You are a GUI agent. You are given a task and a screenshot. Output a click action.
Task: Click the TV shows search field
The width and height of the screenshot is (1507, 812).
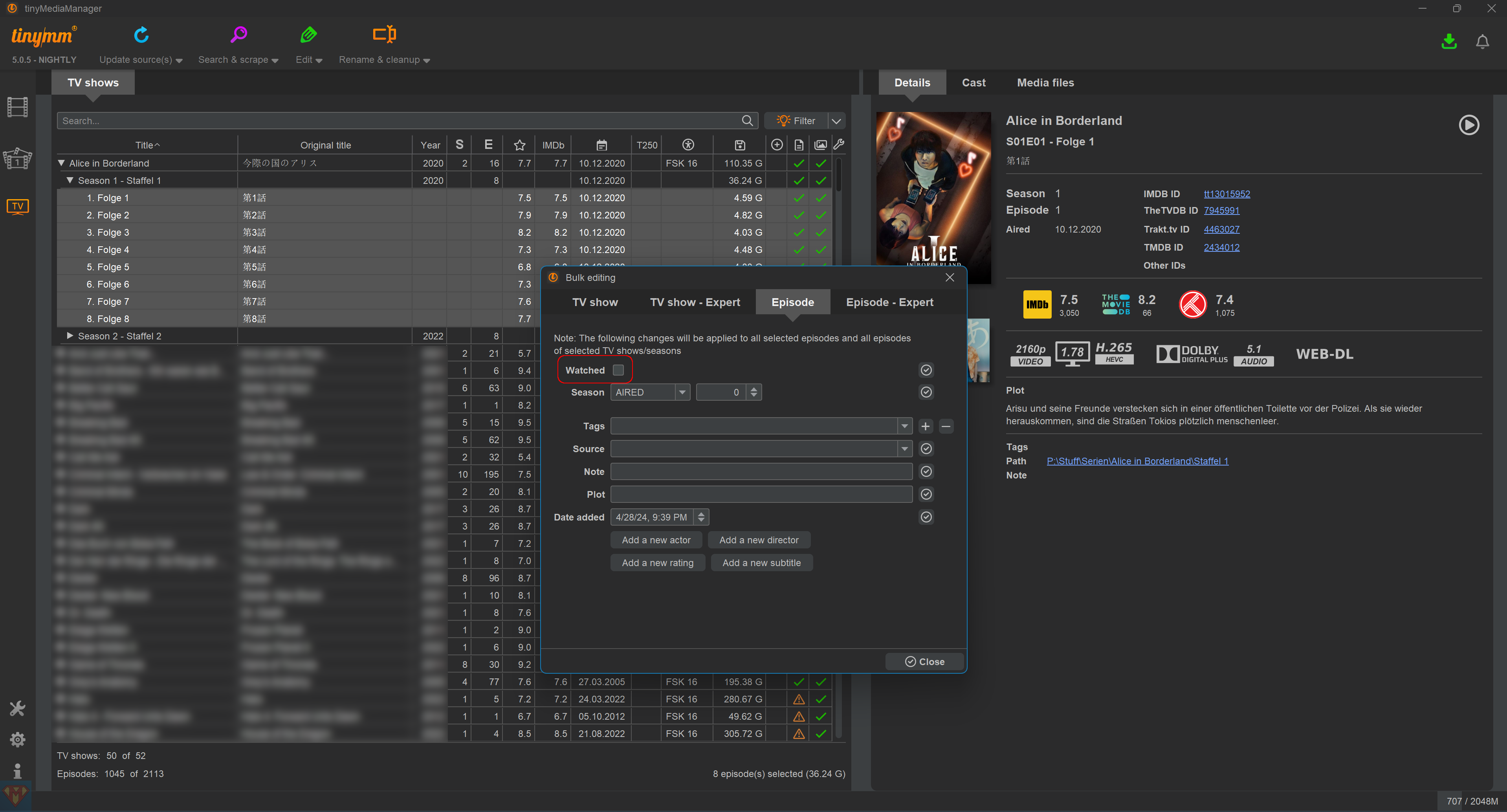click(398, 121)
